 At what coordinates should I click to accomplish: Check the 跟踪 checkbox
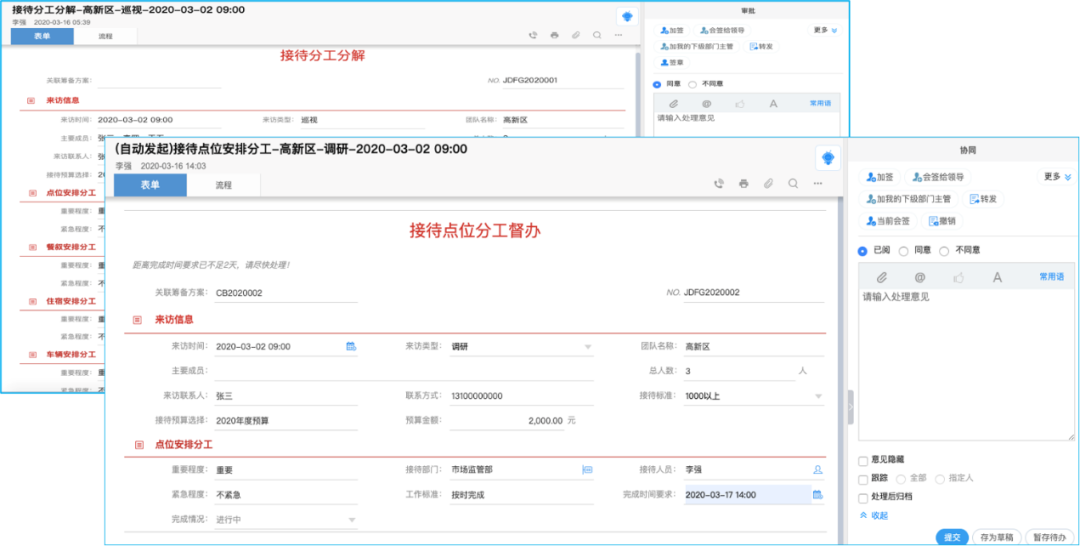[862, 479]
